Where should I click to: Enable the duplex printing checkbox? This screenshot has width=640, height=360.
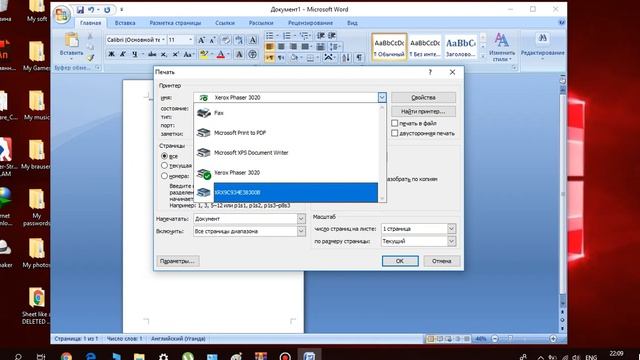point(394,133)
